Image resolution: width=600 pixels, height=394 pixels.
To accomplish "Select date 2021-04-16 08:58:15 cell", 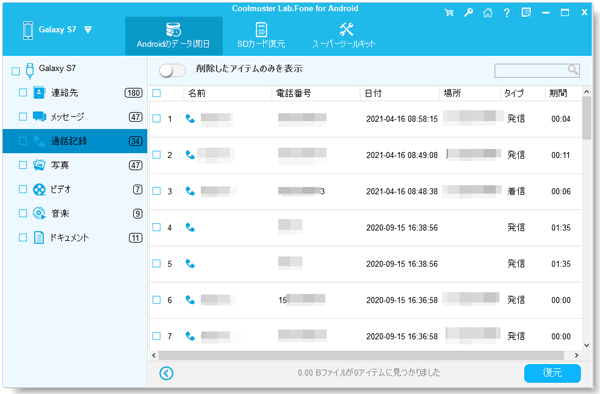I will coord(402,119).
